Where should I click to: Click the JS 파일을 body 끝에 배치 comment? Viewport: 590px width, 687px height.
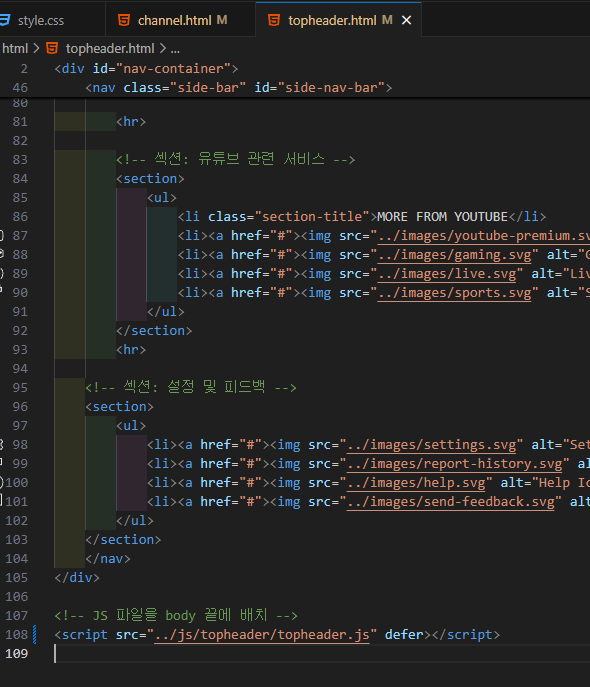tap(176, 615)
